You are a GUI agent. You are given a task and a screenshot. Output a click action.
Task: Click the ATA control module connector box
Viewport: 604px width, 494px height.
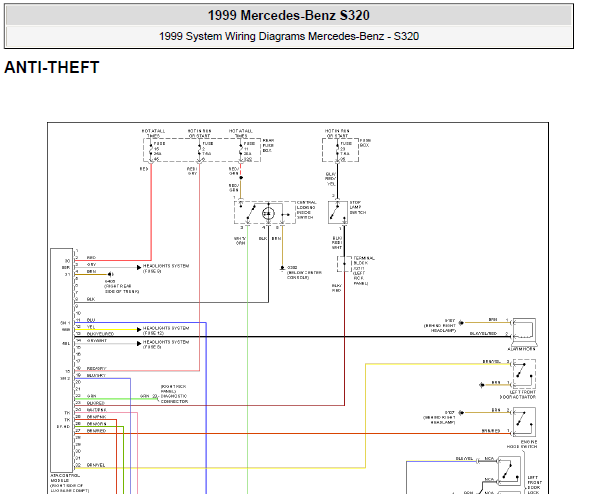62,361
